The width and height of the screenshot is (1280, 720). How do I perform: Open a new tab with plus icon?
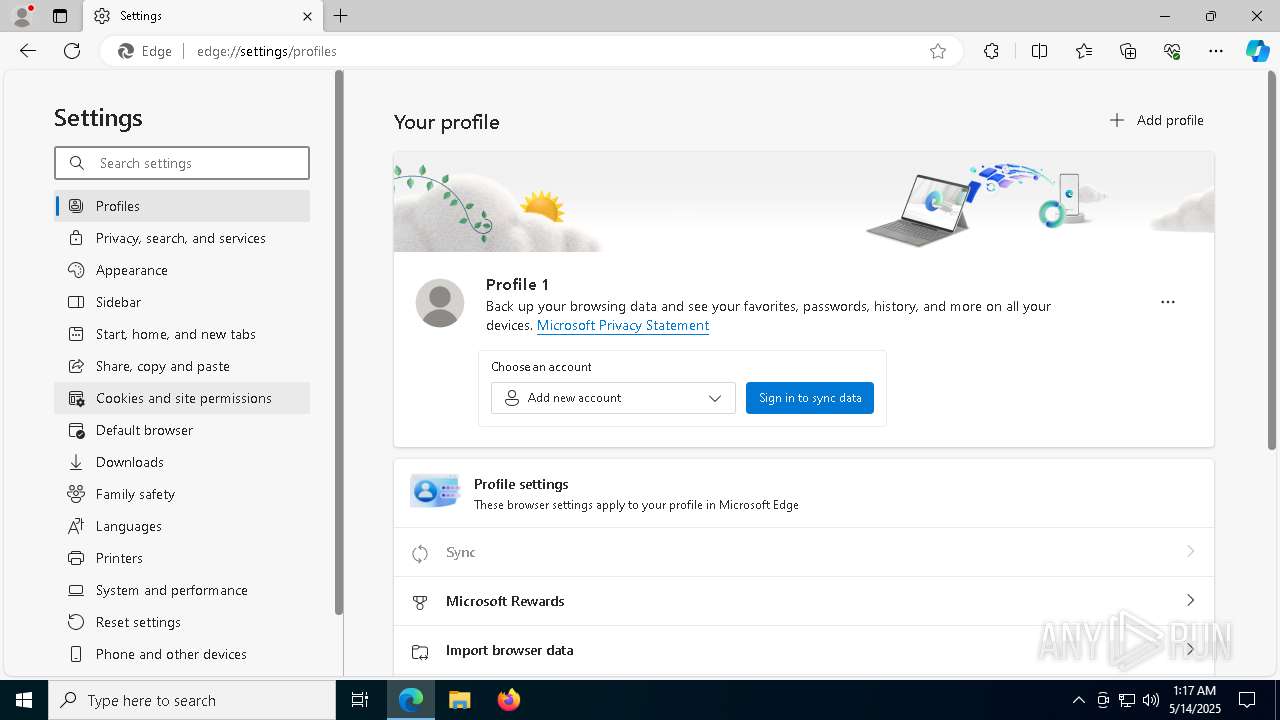pyautogui.click(x=341, y=16)
